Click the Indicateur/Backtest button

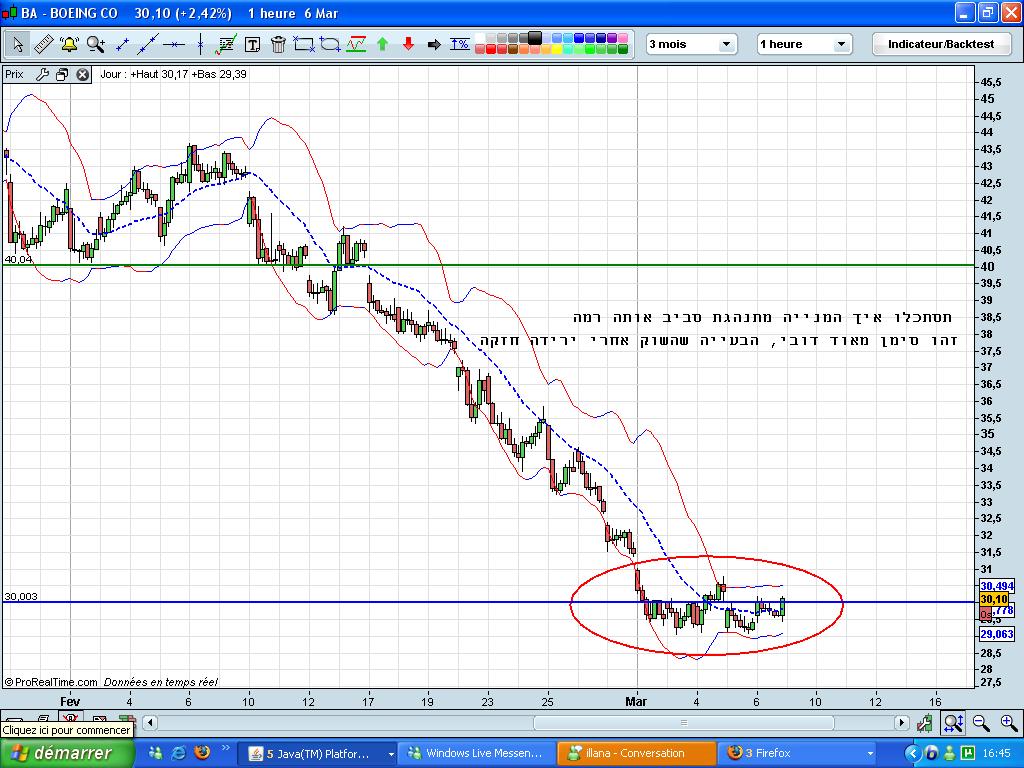[941, 44]
